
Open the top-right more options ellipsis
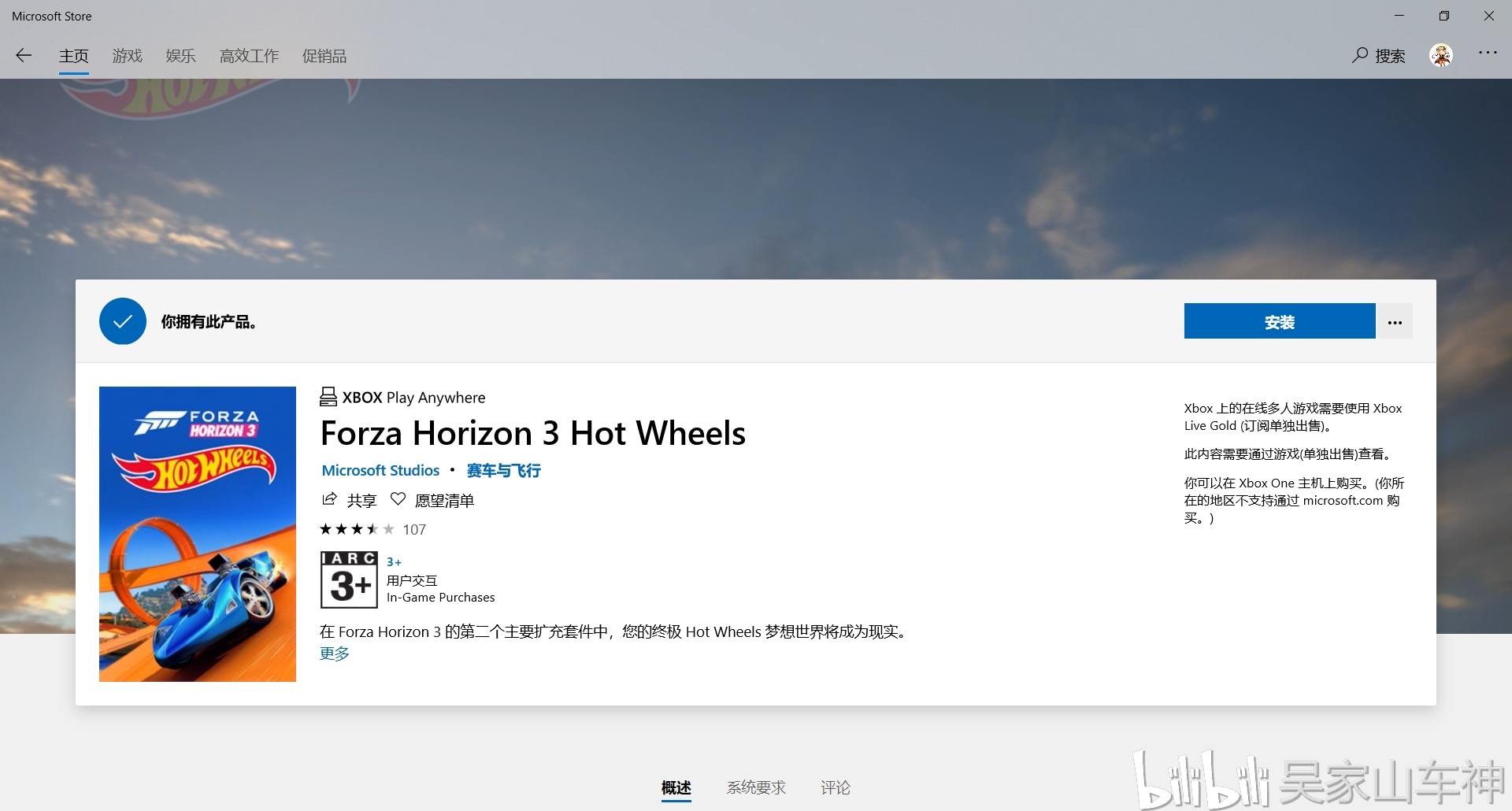coord(1488,53)
